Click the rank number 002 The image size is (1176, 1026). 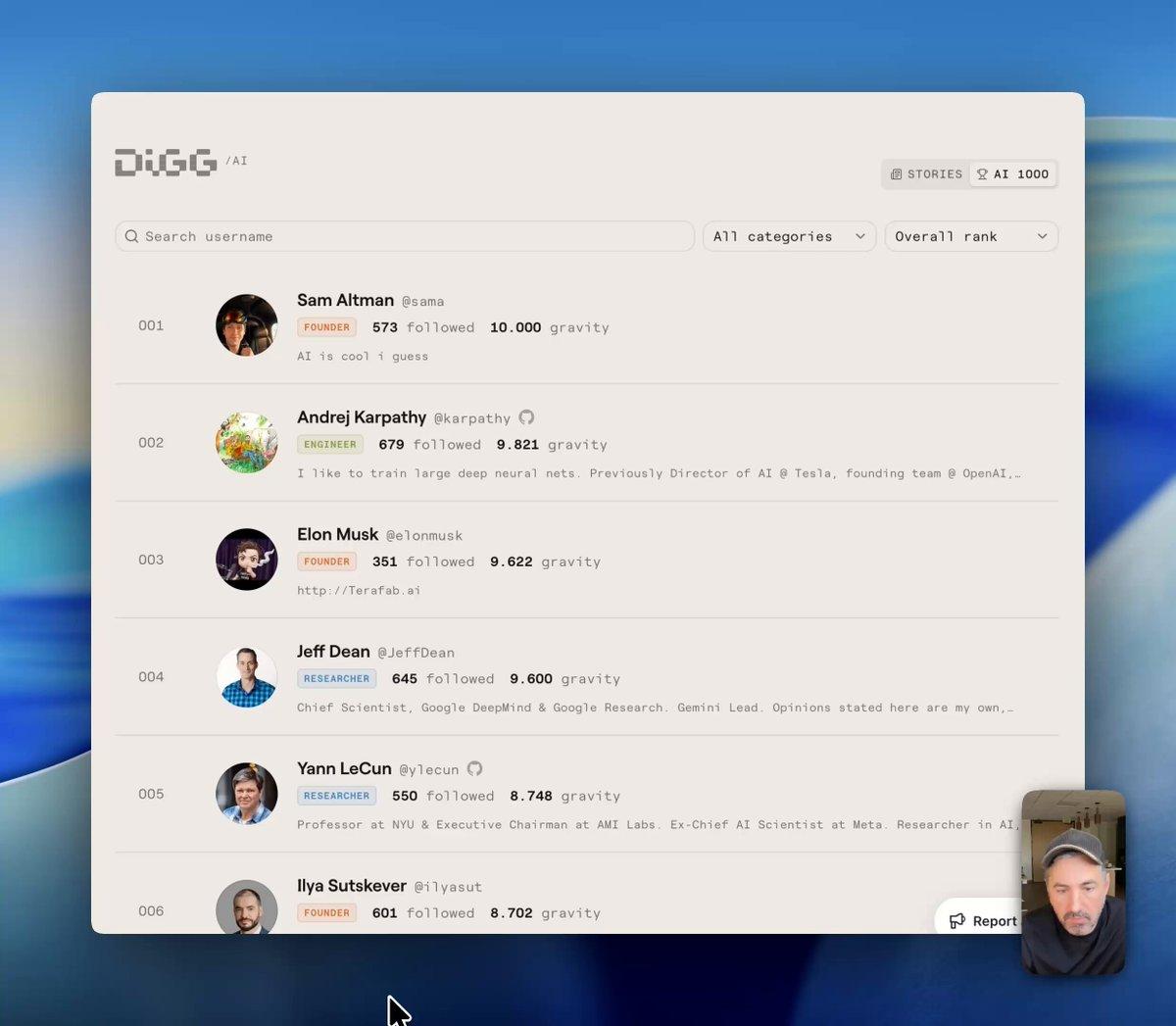coord(151,442)
